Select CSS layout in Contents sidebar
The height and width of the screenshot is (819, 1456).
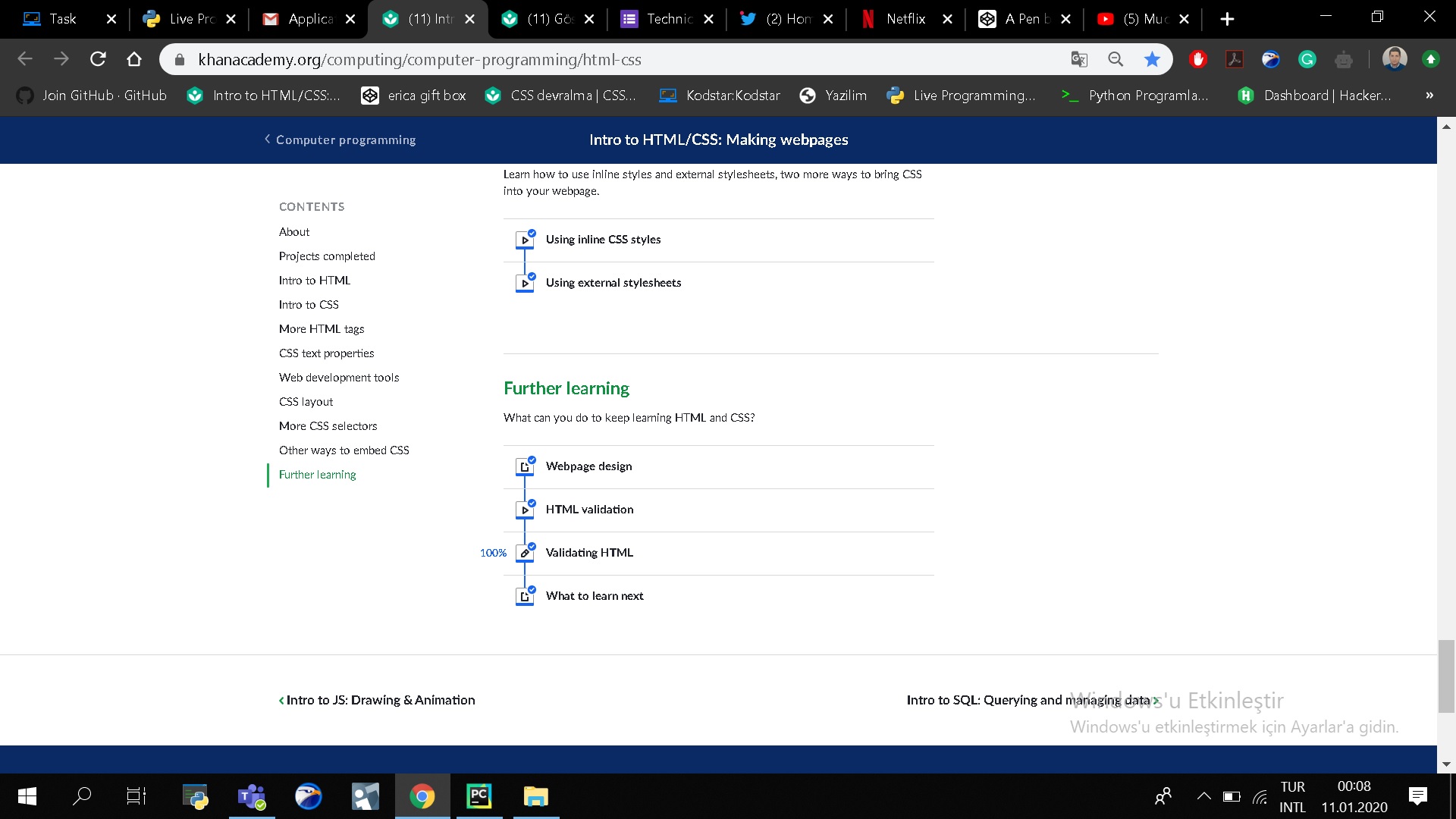click(306, 402)
